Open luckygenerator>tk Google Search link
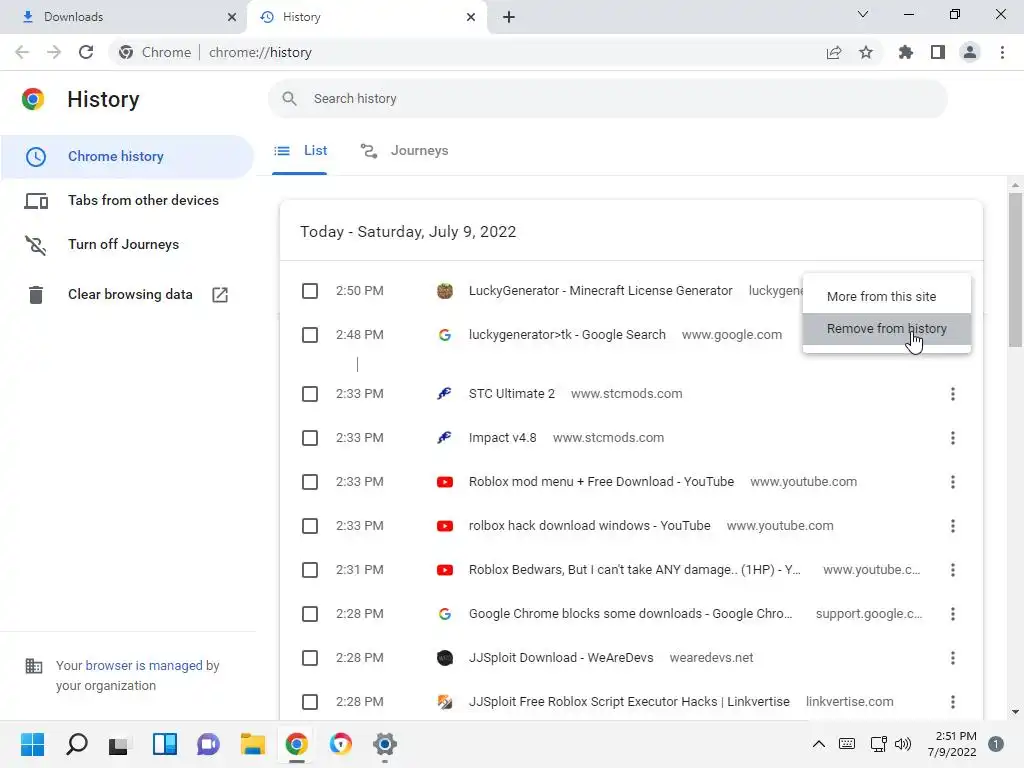1024x768 pixels. pos(567,335)
